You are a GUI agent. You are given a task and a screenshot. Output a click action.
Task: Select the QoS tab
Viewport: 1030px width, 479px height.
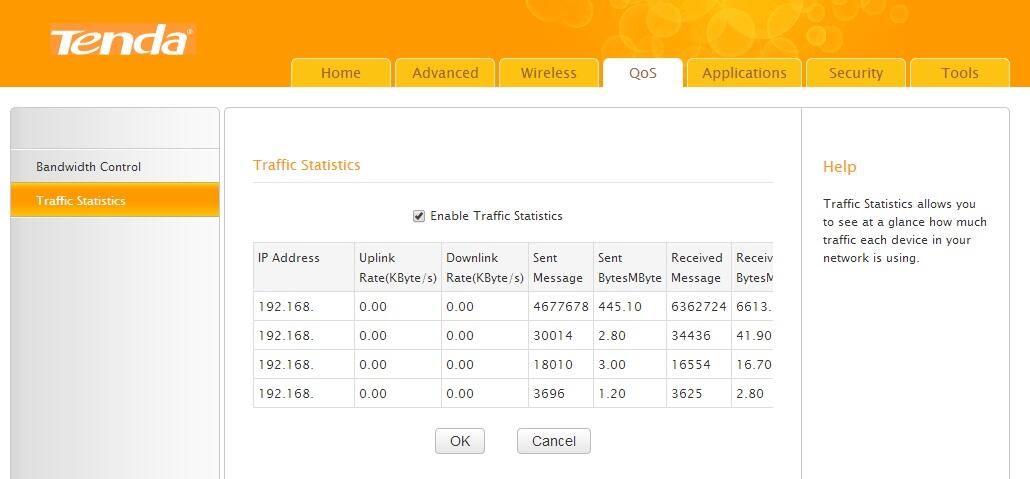point(642,73)
